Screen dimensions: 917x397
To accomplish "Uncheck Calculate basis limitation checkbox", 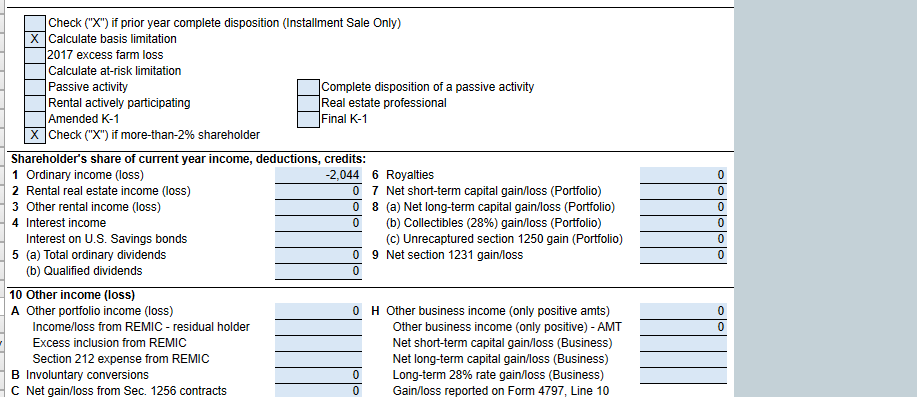I will (35, 39).
